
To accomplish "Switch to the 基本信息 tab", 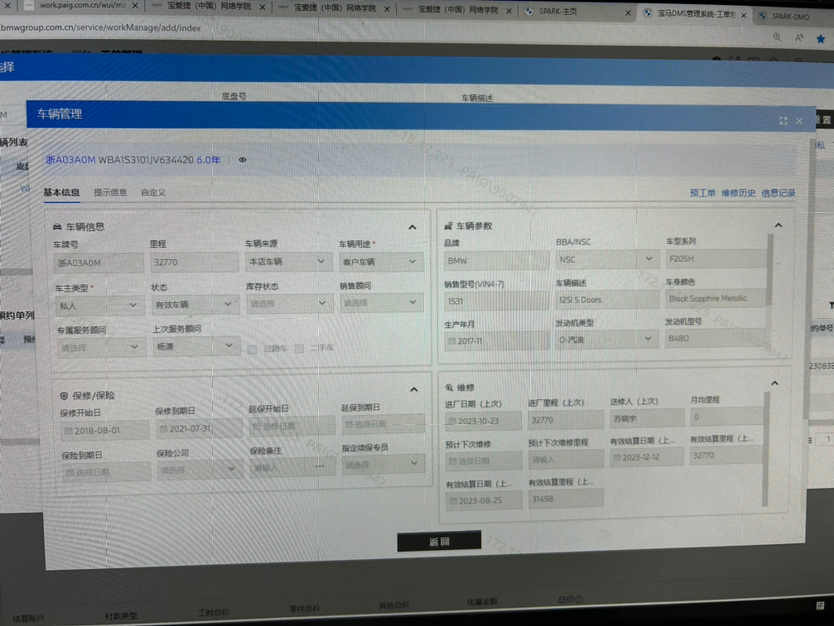I will tap(62, 193).
